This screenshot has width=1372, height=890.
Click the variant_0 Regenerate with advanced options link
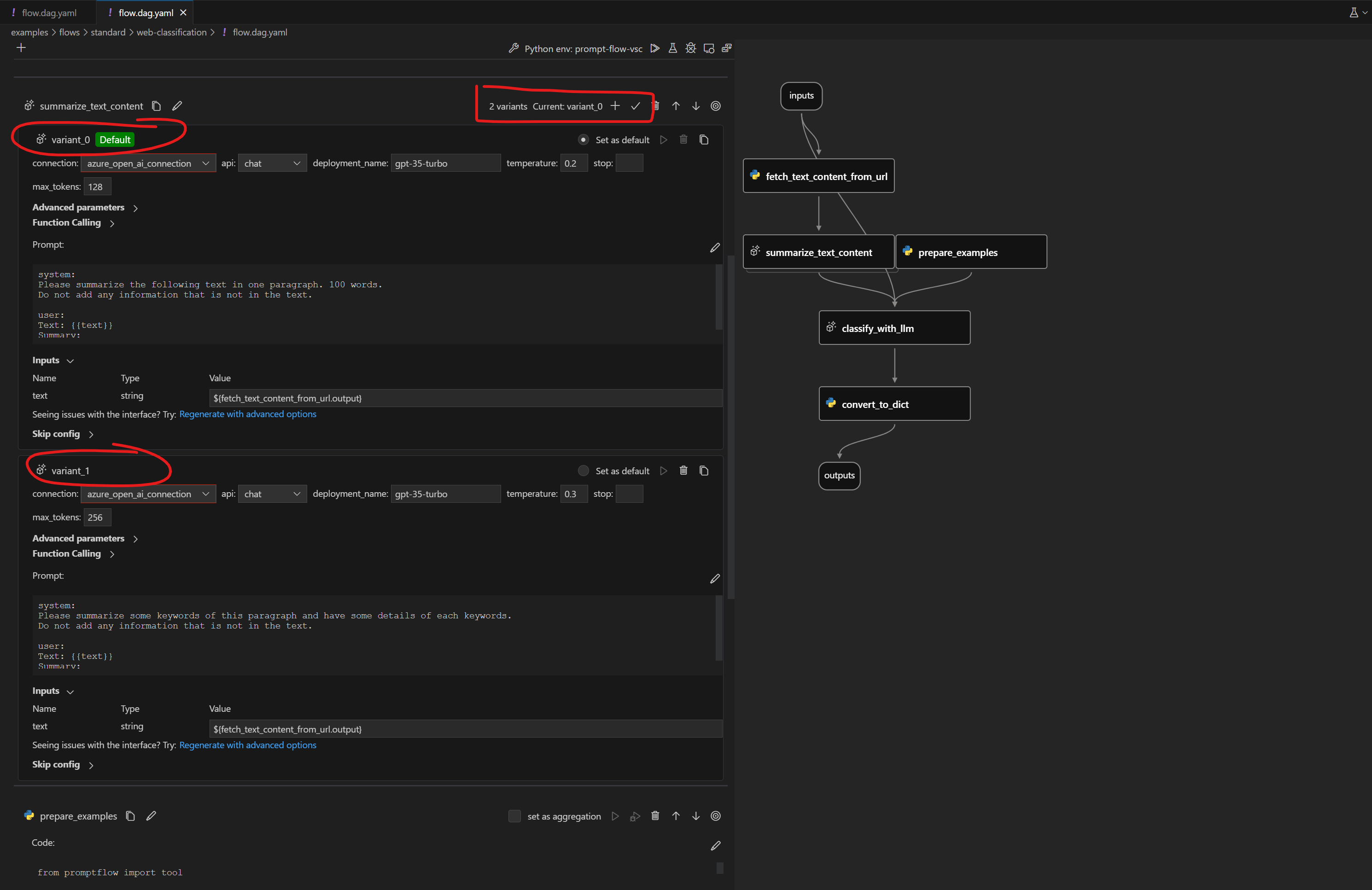247,414
